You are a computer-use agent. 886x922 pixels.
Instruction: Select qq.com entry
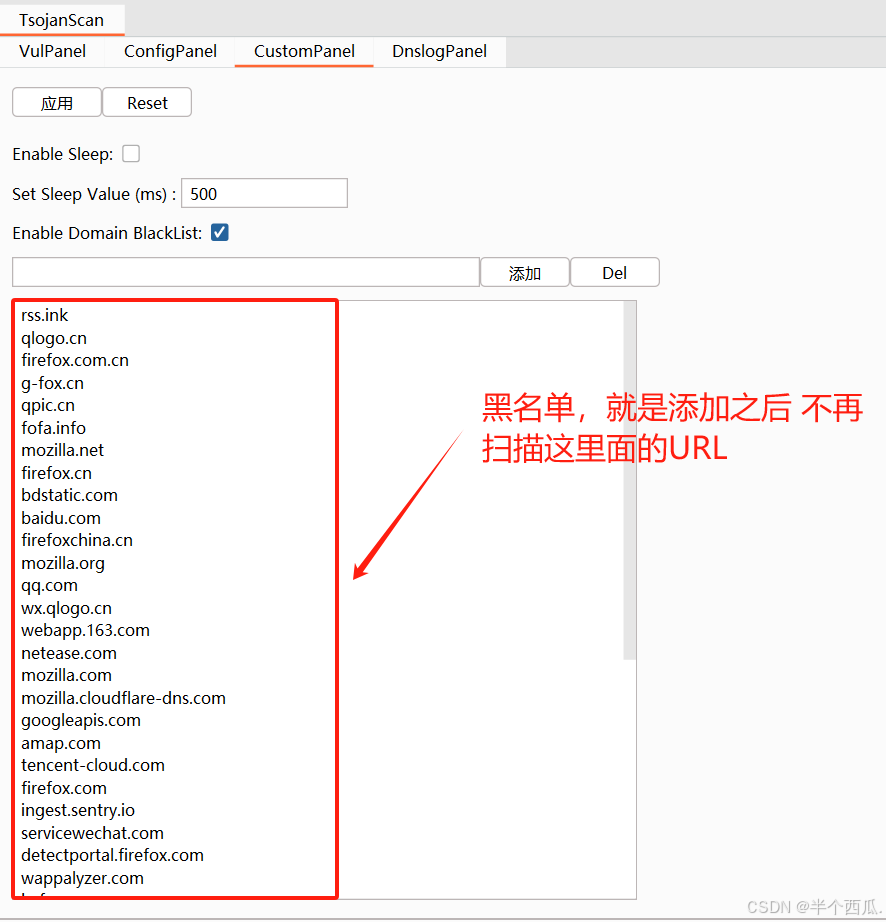click(49, 585)
